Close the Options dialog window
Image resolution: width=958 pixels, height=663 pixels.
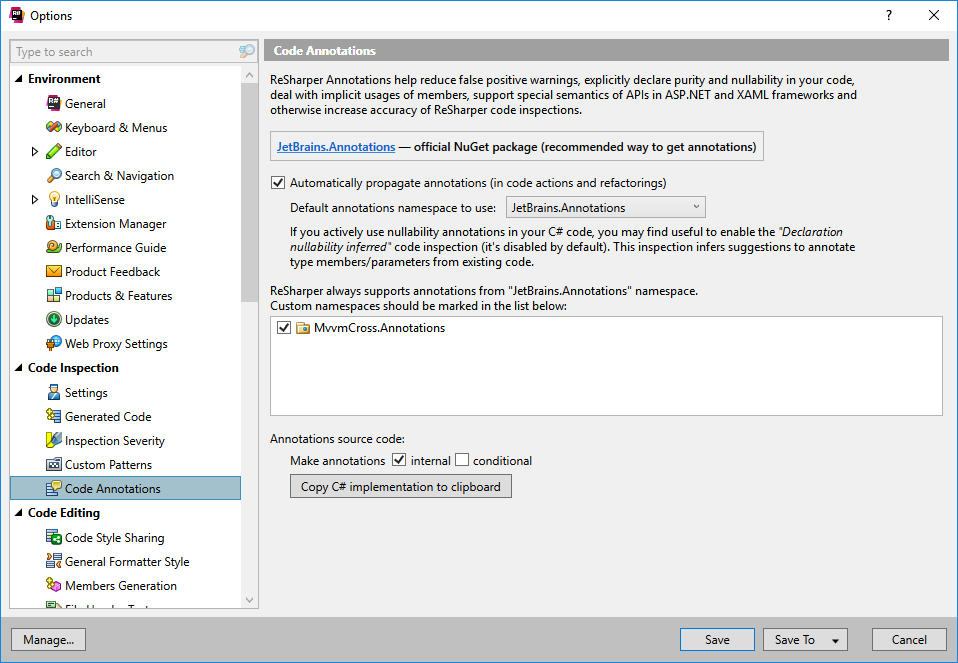[934, 15]
